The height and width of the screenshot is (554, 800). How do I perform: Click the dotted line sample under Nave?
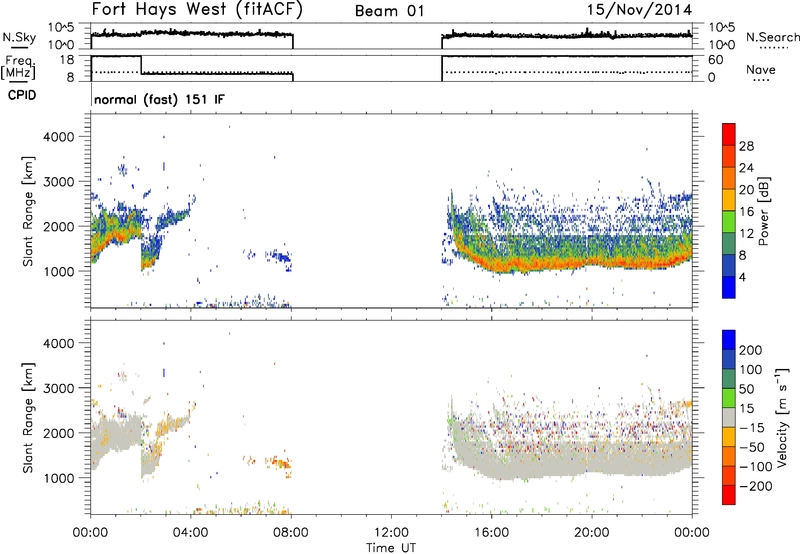click(x=761, y=81)
